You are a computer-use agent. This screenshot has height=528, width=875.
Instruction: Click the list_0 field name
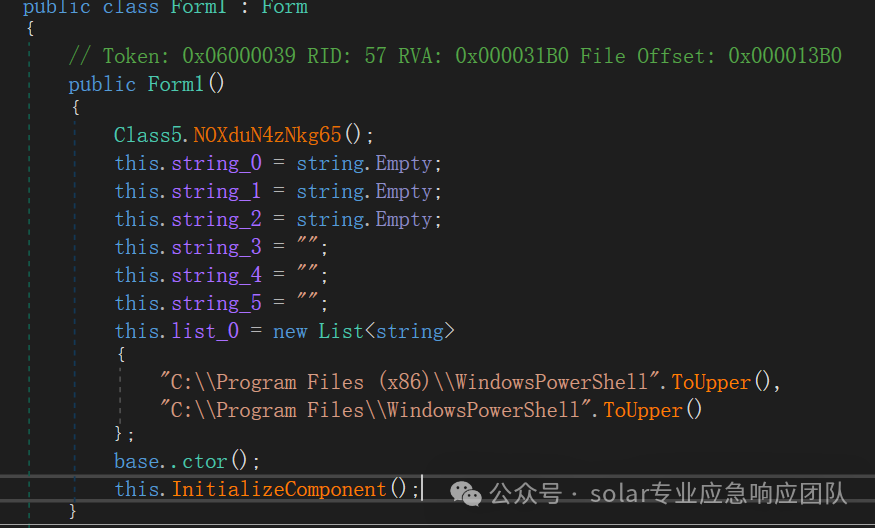[205, 331]
